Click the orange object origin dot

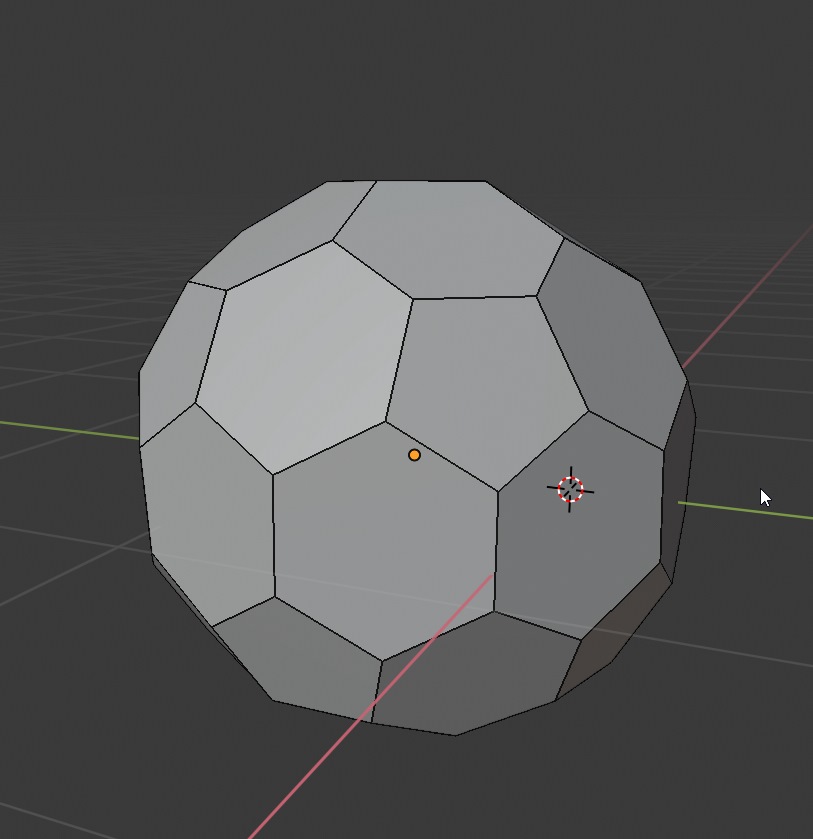(x=414, y=454)
